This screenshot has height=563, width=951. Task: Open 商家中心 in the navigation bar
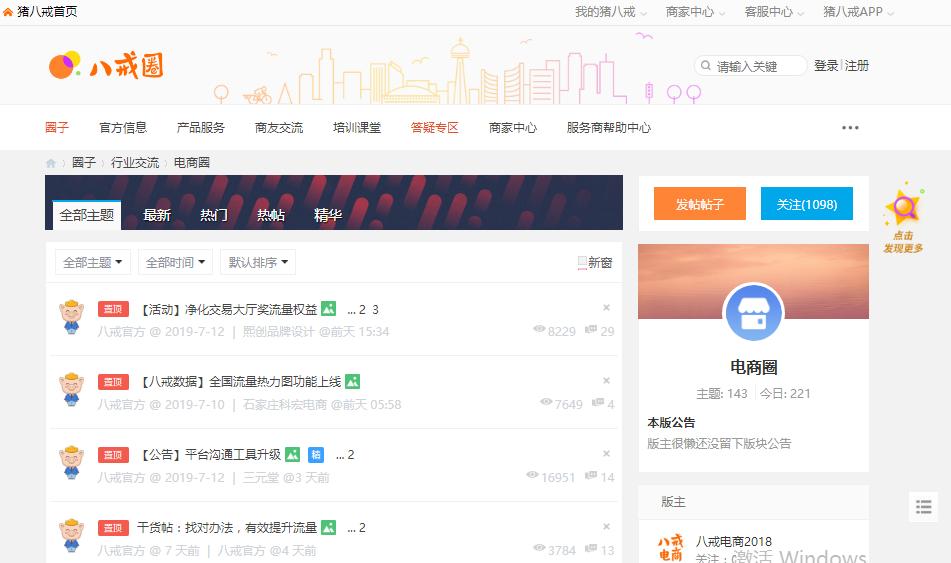(513, 127)
